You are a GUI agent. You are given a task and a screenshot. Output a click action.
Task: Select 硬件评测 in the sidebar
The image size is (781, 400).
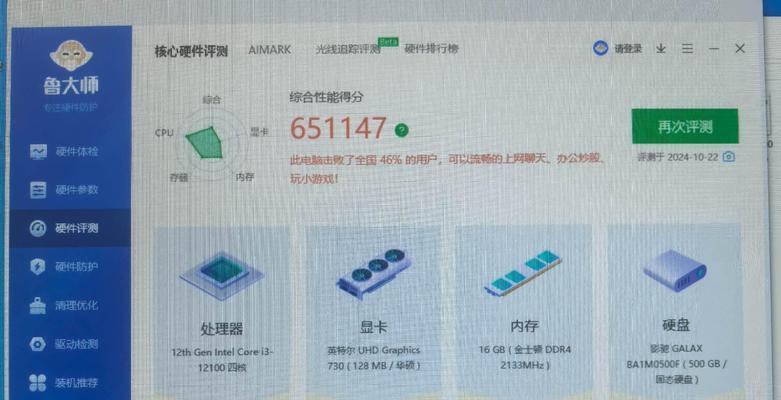(x=70, y=228)
